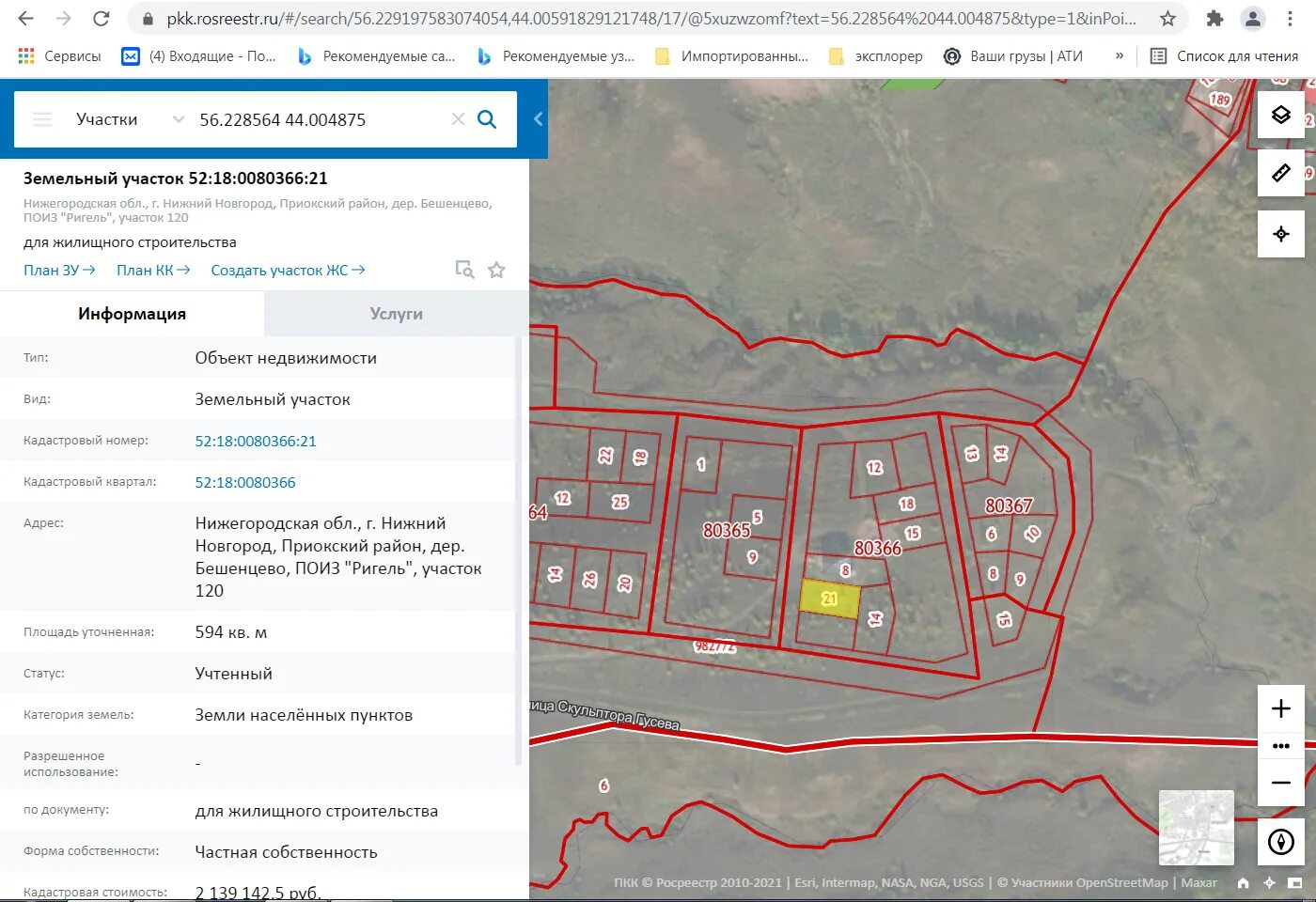Screen dimensions: 1316x902
Task: Click the compass orientation button
Action: point(1280,842)
